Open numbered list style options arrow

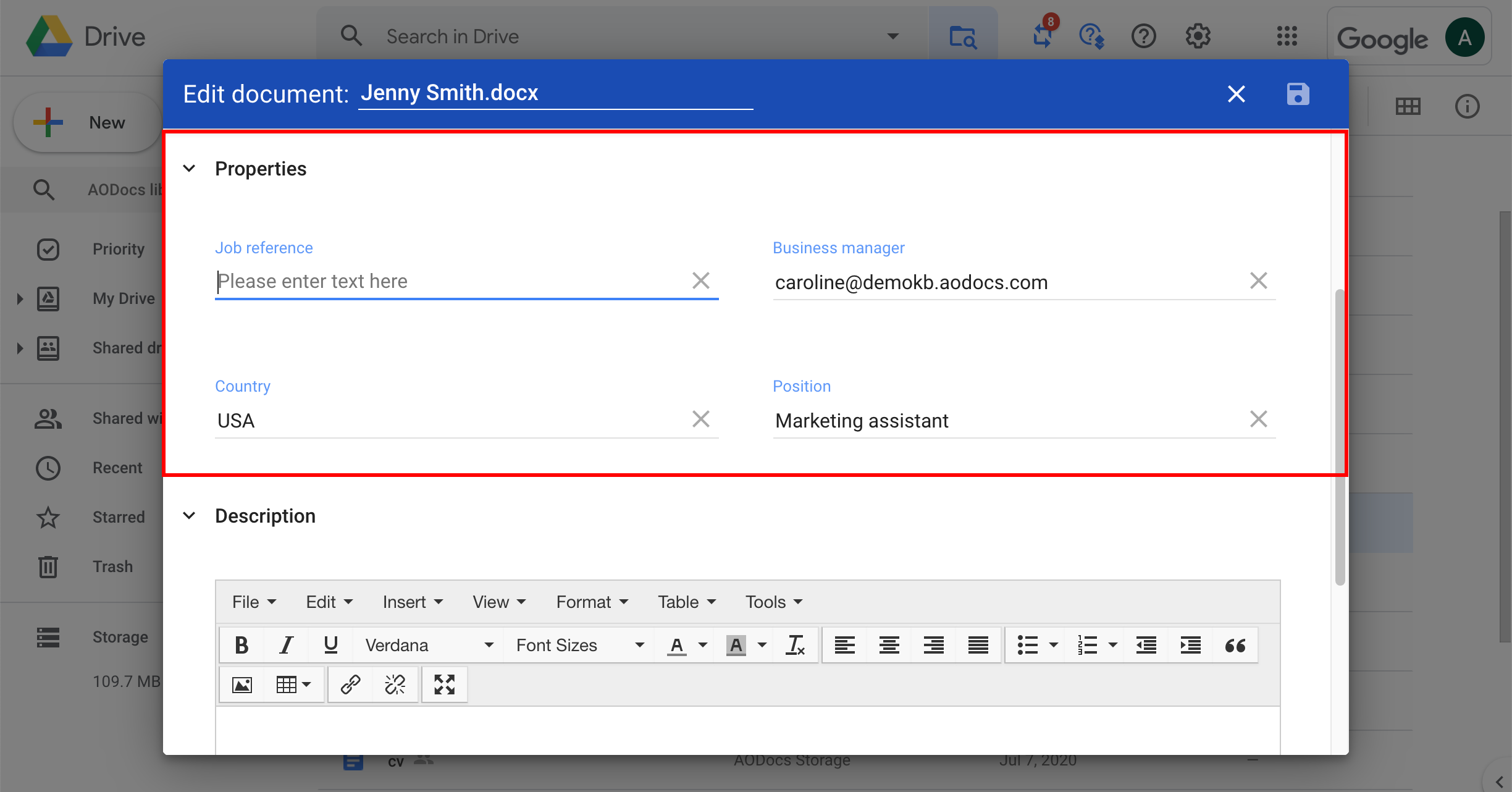pos(1112,645)
